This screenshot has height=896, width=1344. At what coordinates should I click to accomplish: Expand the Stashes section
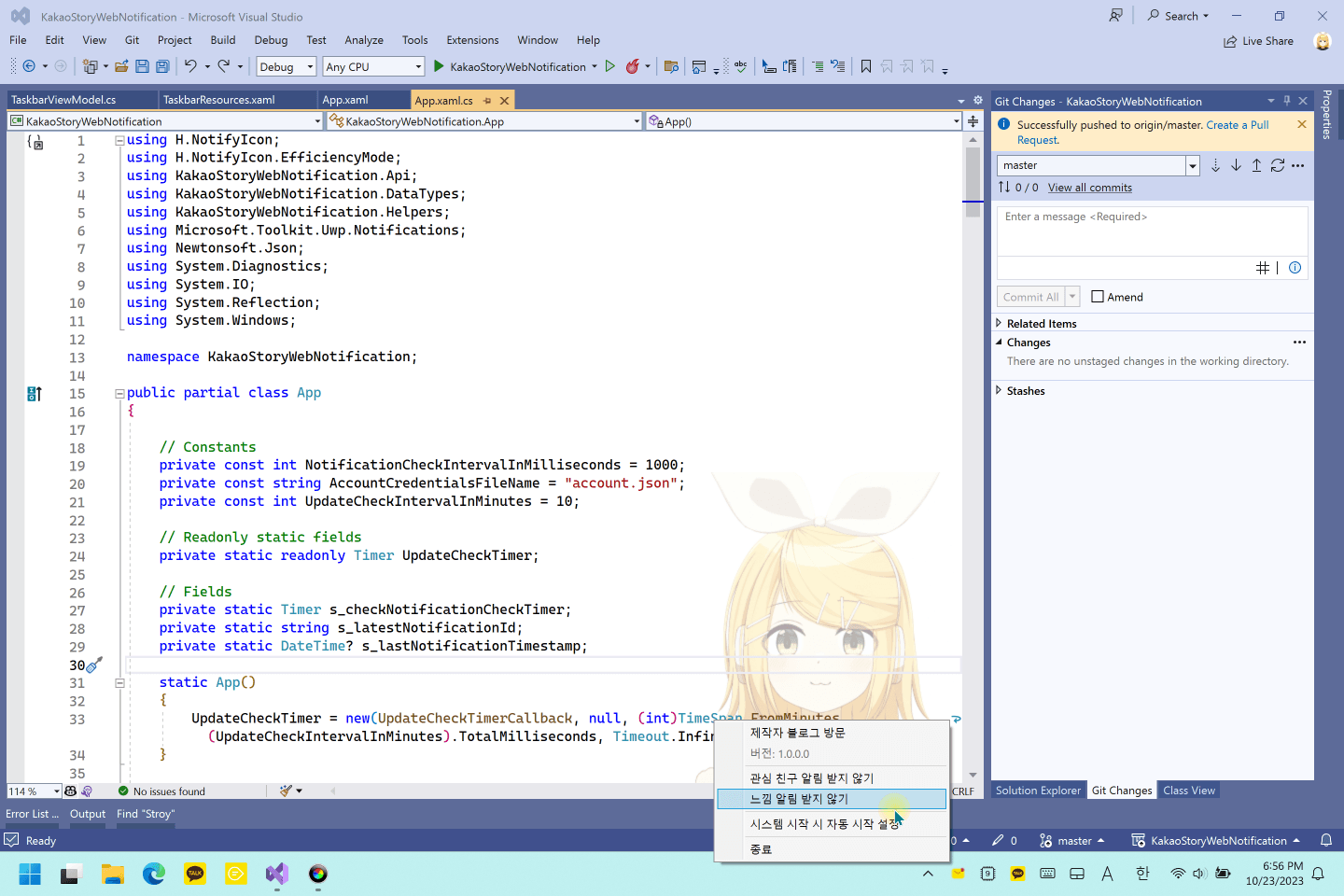[x=1026, y=391]
